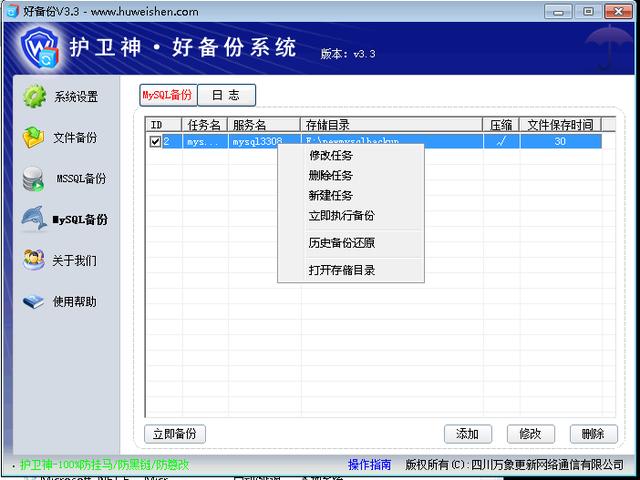This screenshot has height=480, width=640.
Task: Click the File Backup folder icon
Action: [x=33, y=137]
